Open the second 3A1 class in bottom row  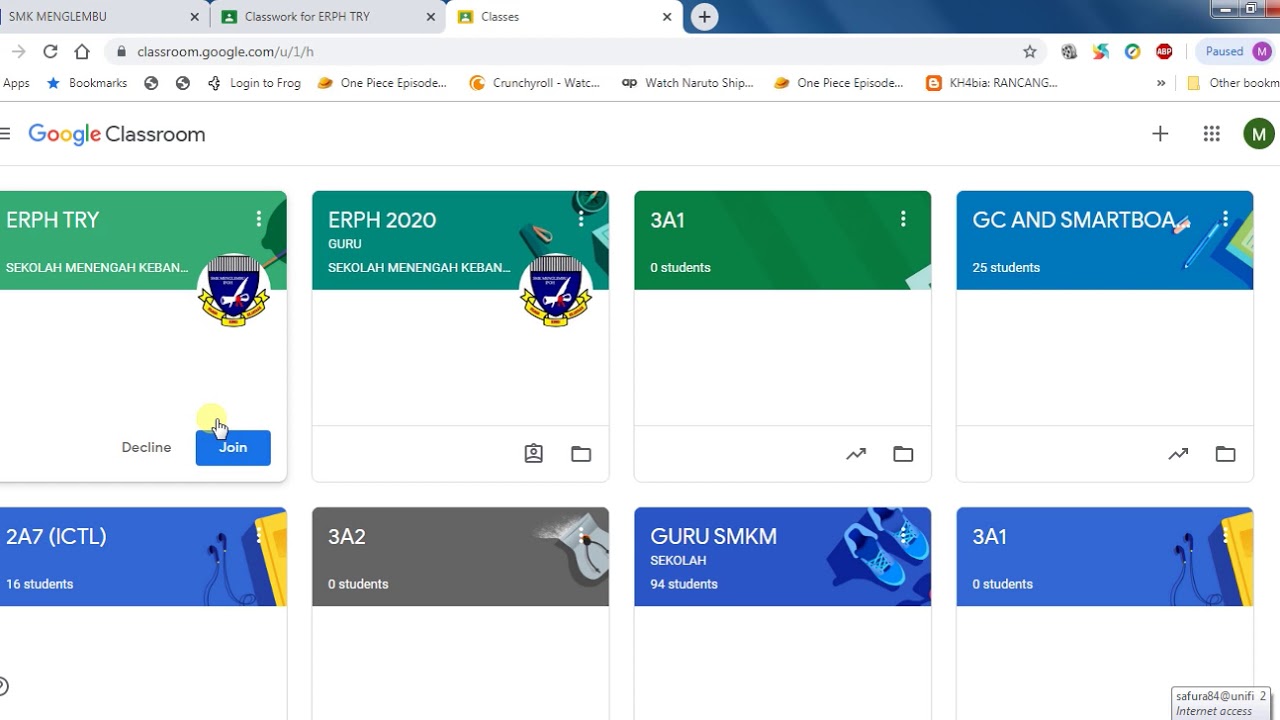tap(989, 537)
